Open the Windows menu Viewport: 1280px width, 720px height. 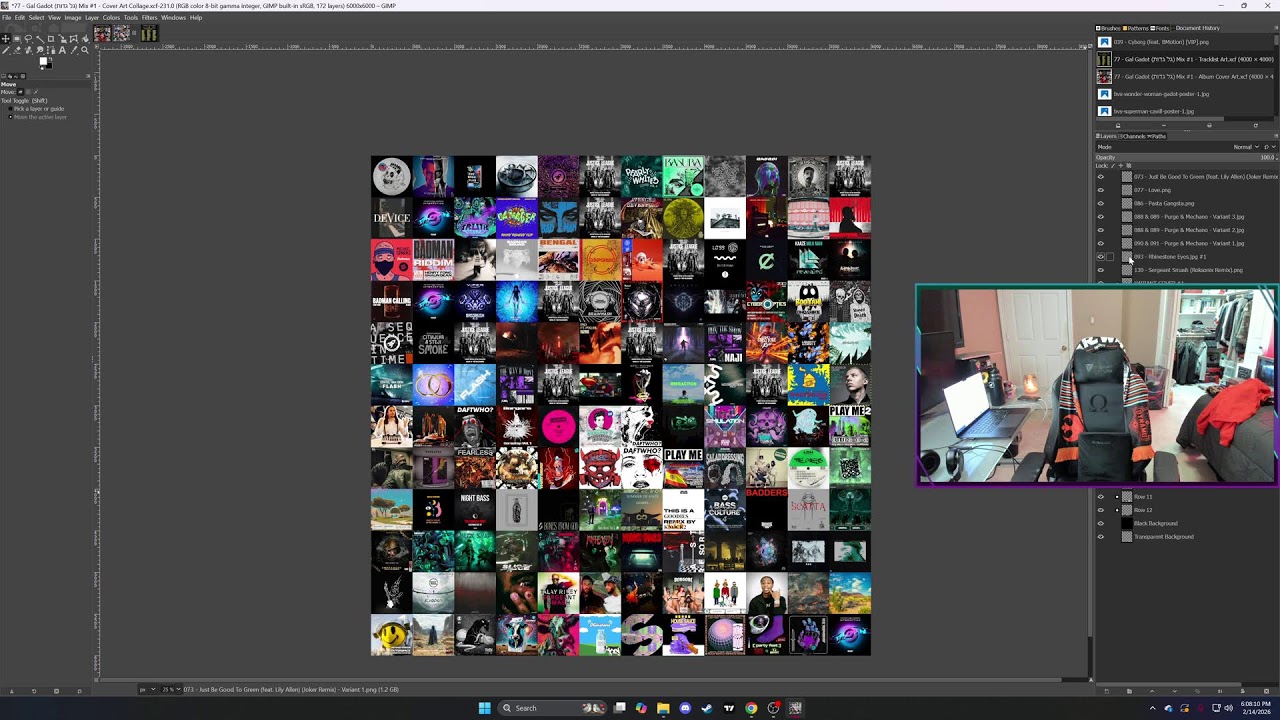173,17
